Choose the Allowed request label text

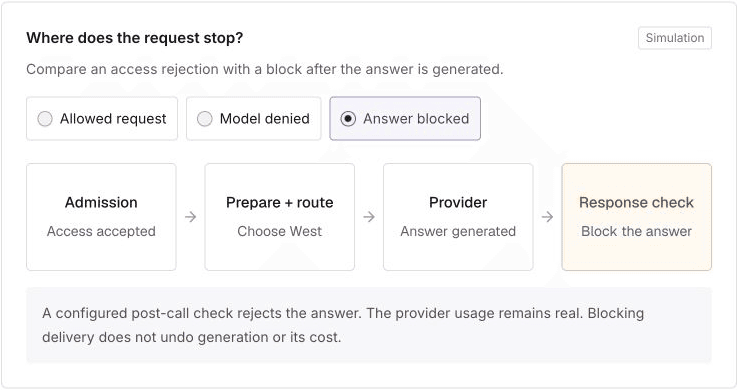pyautogui.click(x=113, y=119)
